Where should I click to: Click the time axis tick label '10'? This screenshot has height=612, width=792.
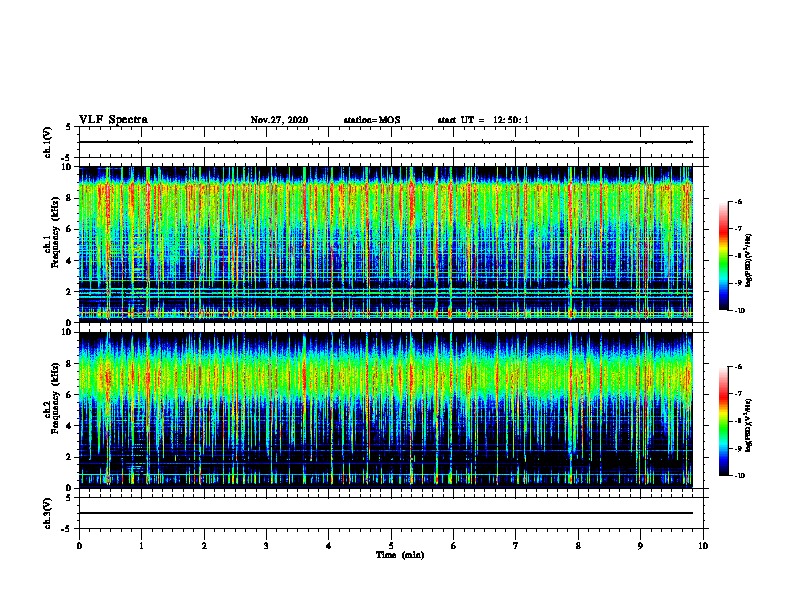click(x=703, y=545)
